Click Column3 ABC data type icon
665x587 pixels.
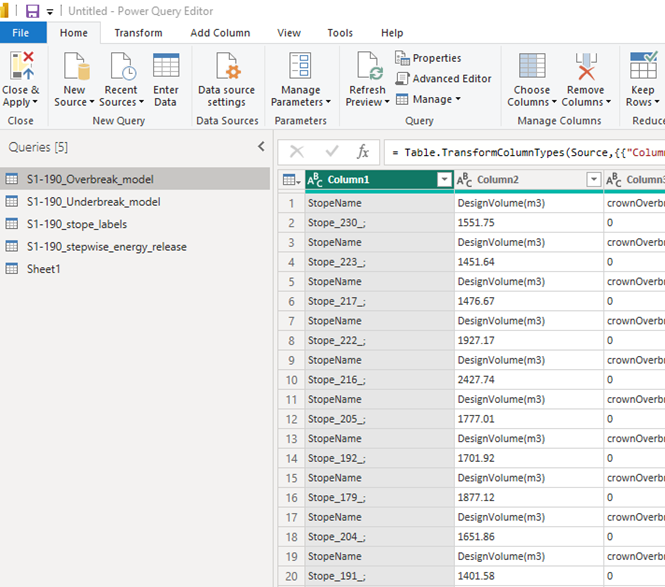click(x=614, y=180)
